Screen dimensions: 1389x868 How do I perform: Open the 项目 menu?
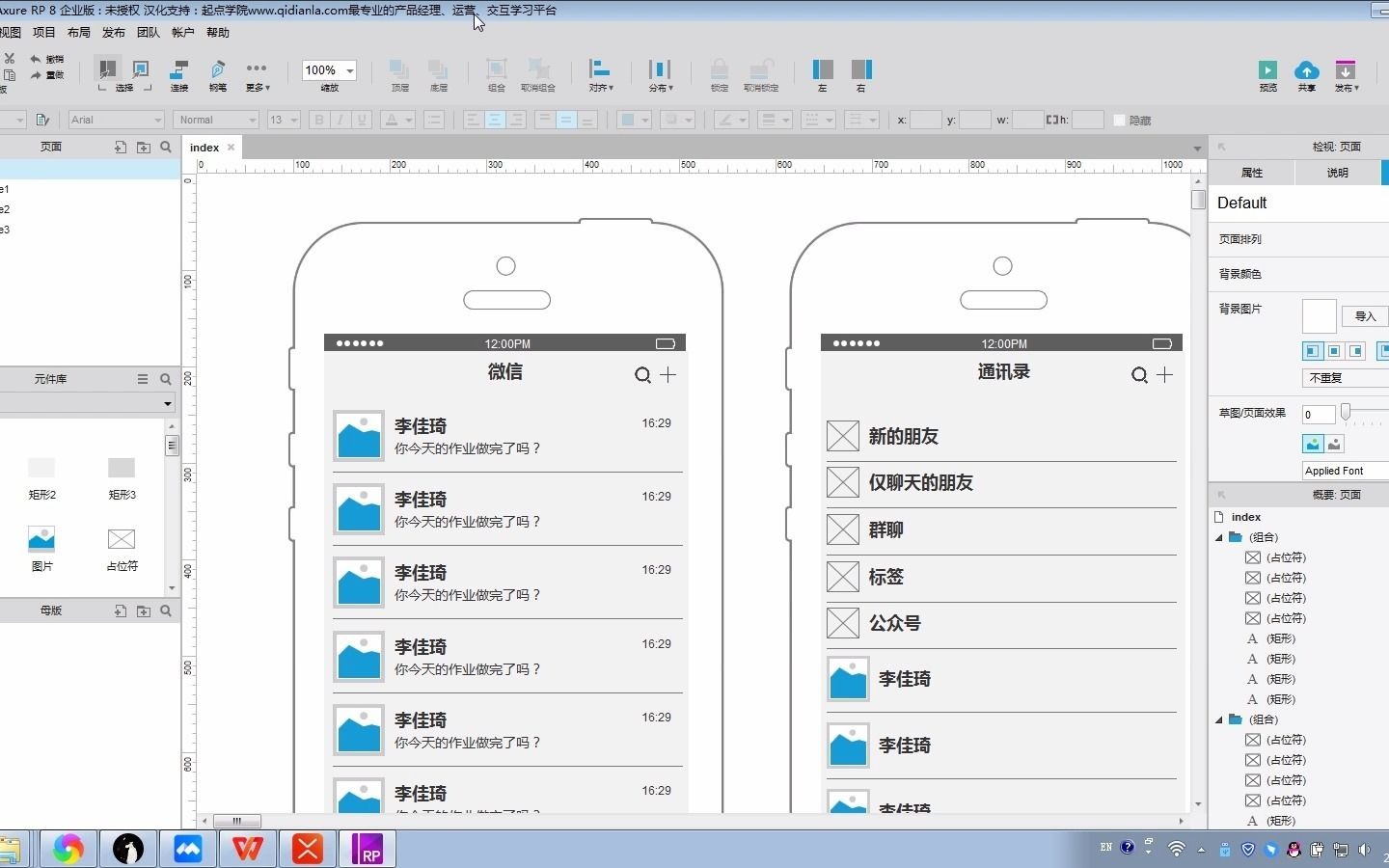[x=44, y=33]
